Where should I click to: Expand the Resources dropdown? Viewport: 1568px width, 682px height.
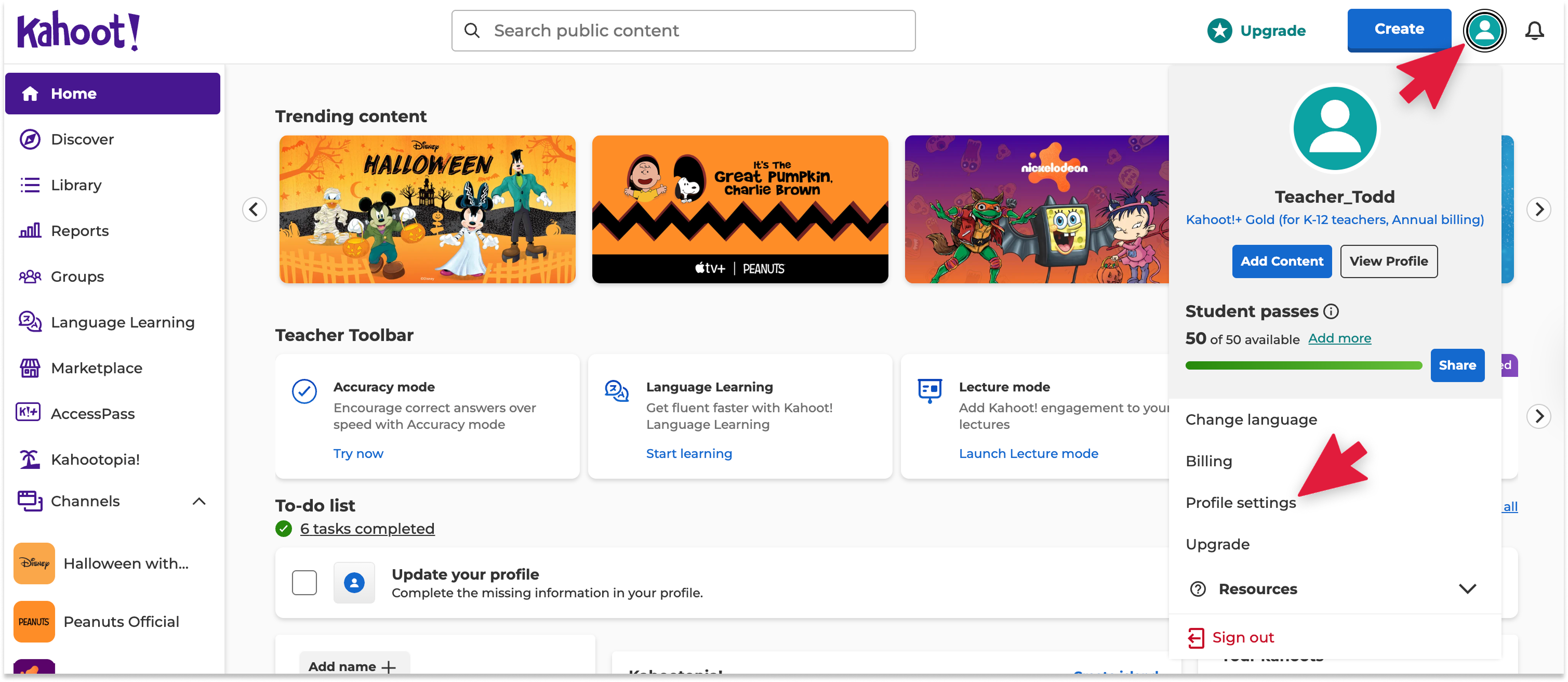tap(1467, 589)
